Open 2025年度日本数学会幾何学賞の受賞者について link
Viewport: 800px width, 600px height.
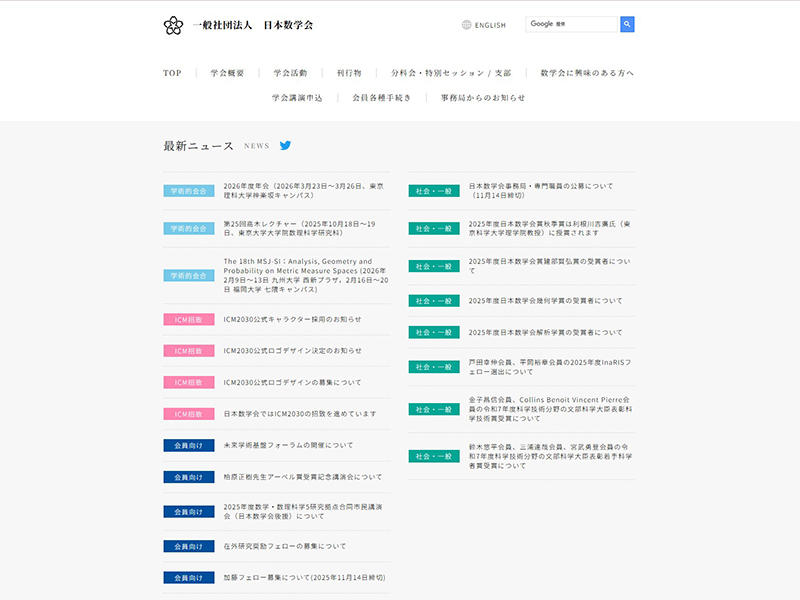(545, 300)
